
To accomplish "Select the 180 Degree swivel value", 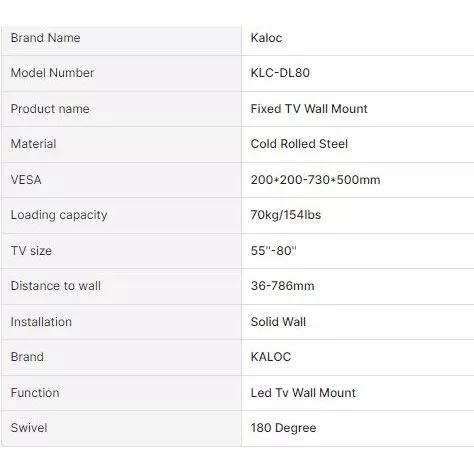I will (x=283, y=428).
